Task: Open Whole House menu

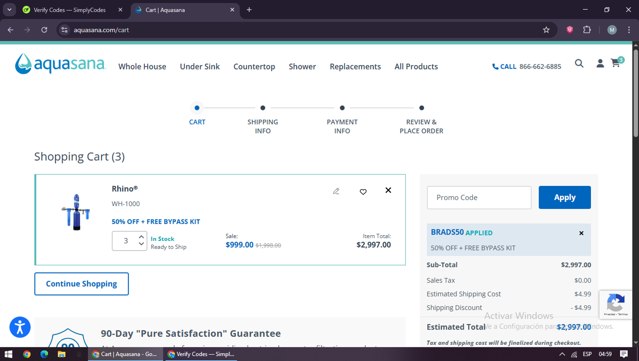Action: click(x=142, y=66)
